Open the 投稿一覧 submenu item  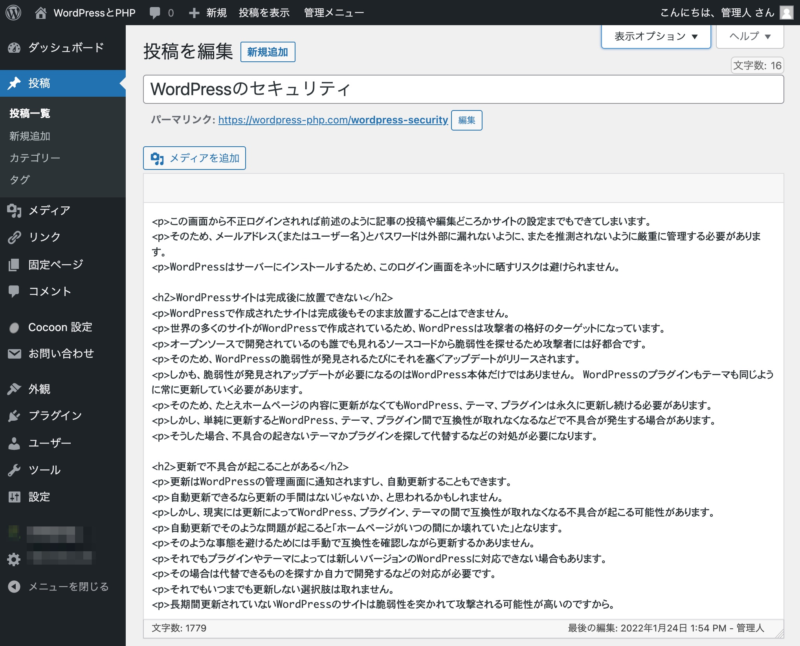click(x=30, y=113)
